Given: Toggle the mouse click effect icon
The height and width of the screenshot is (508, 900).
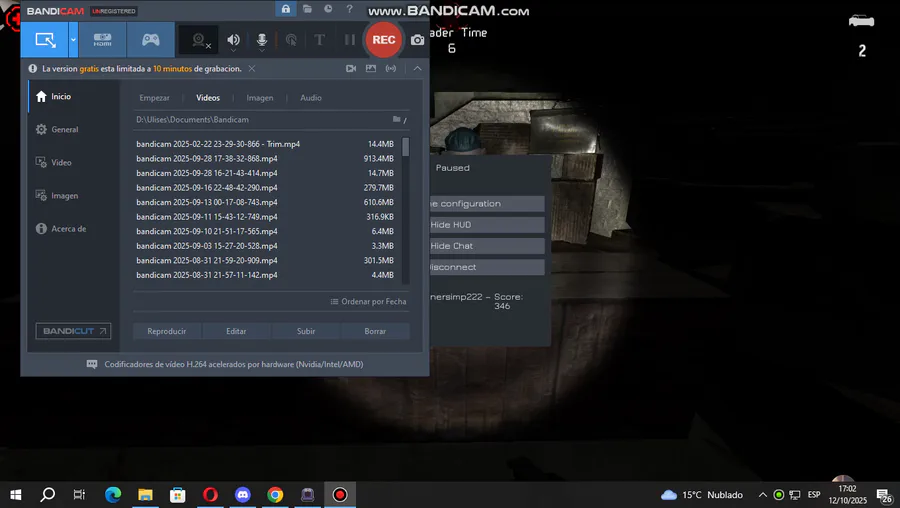Looking at the screenshot, I should coord(291,40).
